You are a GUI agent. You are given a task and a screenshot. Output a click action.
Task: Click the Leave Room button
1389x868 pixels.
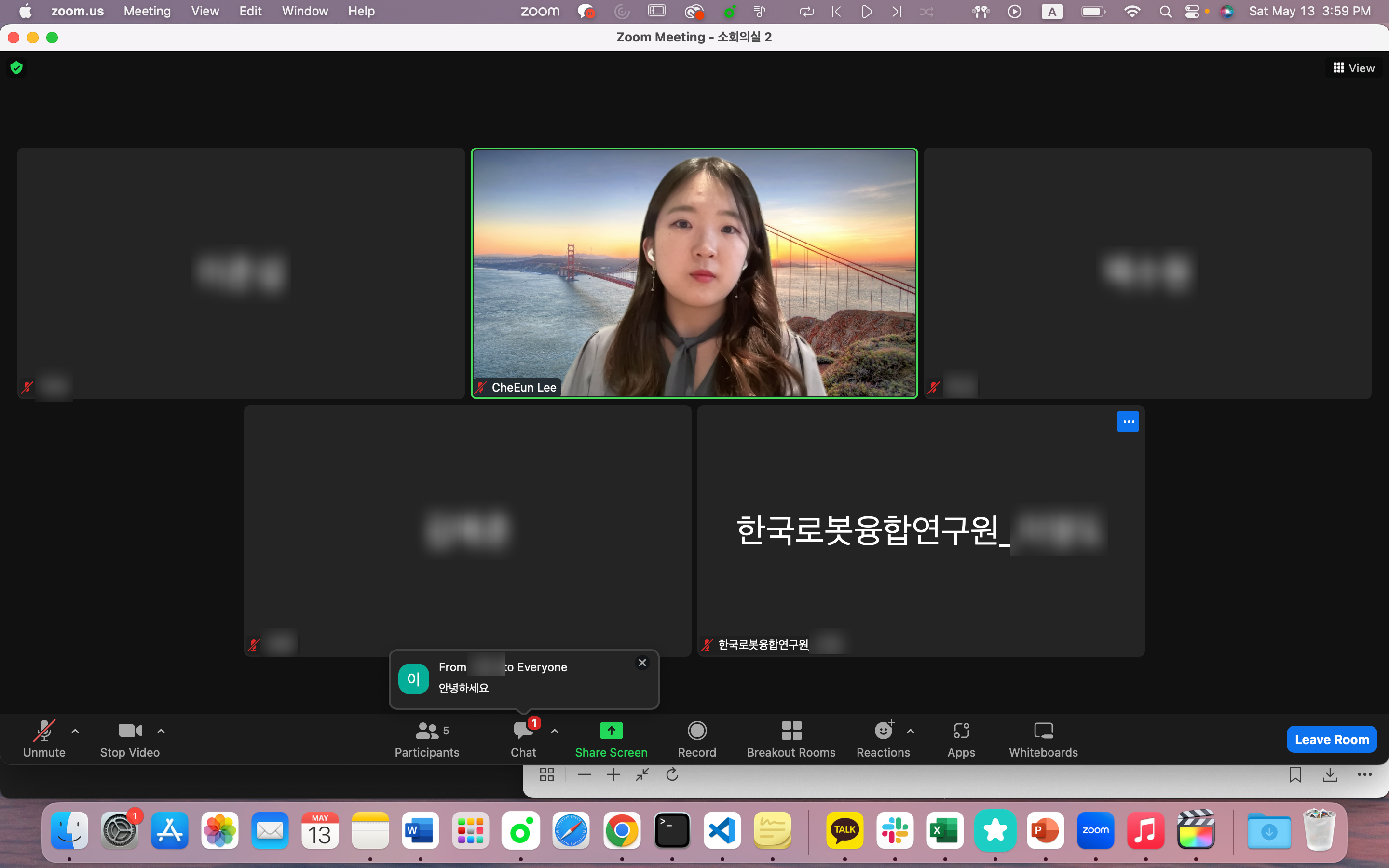click(x=1331, y=739)
